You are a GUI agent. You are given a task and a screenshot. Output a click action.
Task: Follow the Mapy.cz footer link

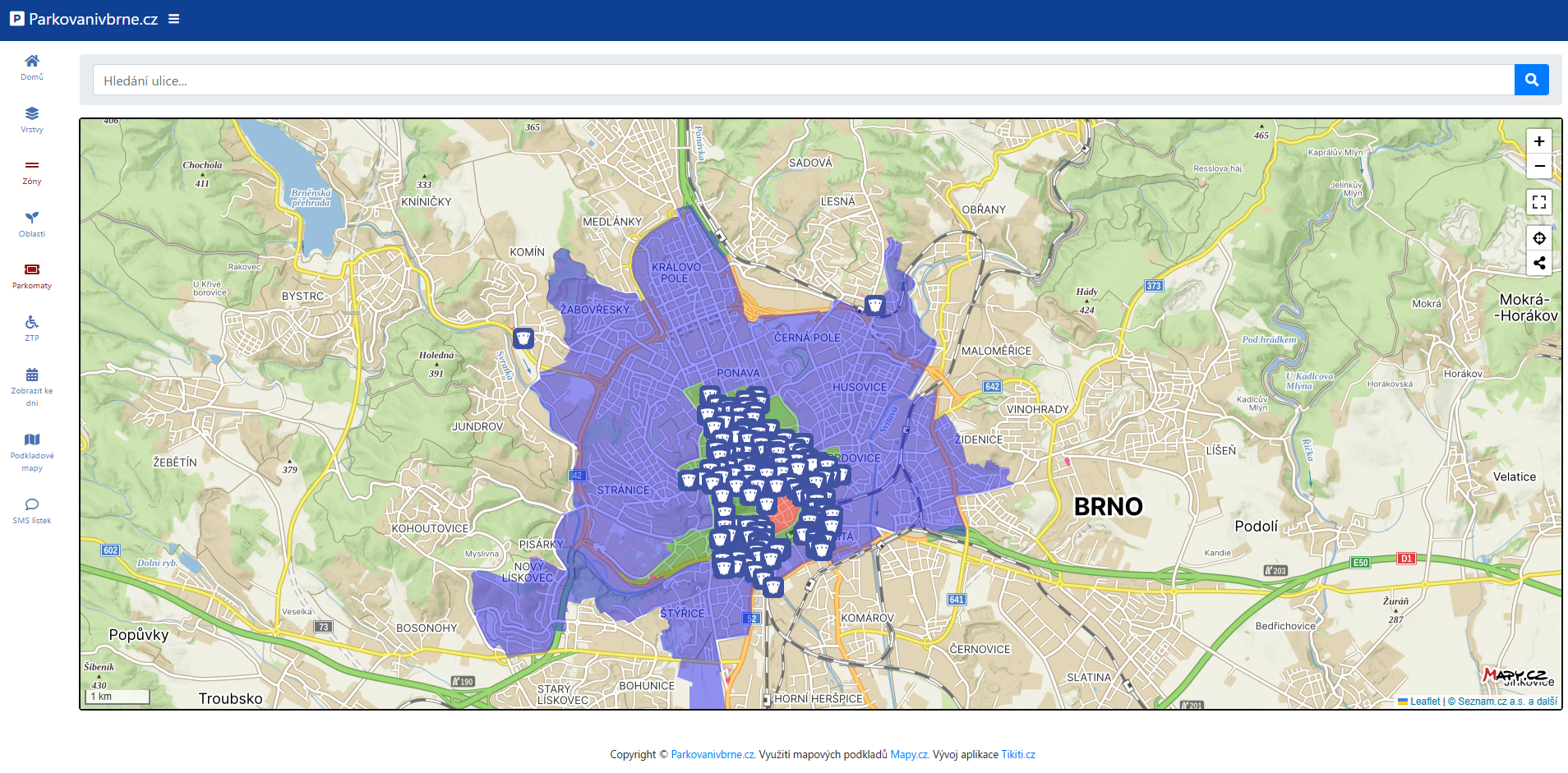click(x=910, y=754)
